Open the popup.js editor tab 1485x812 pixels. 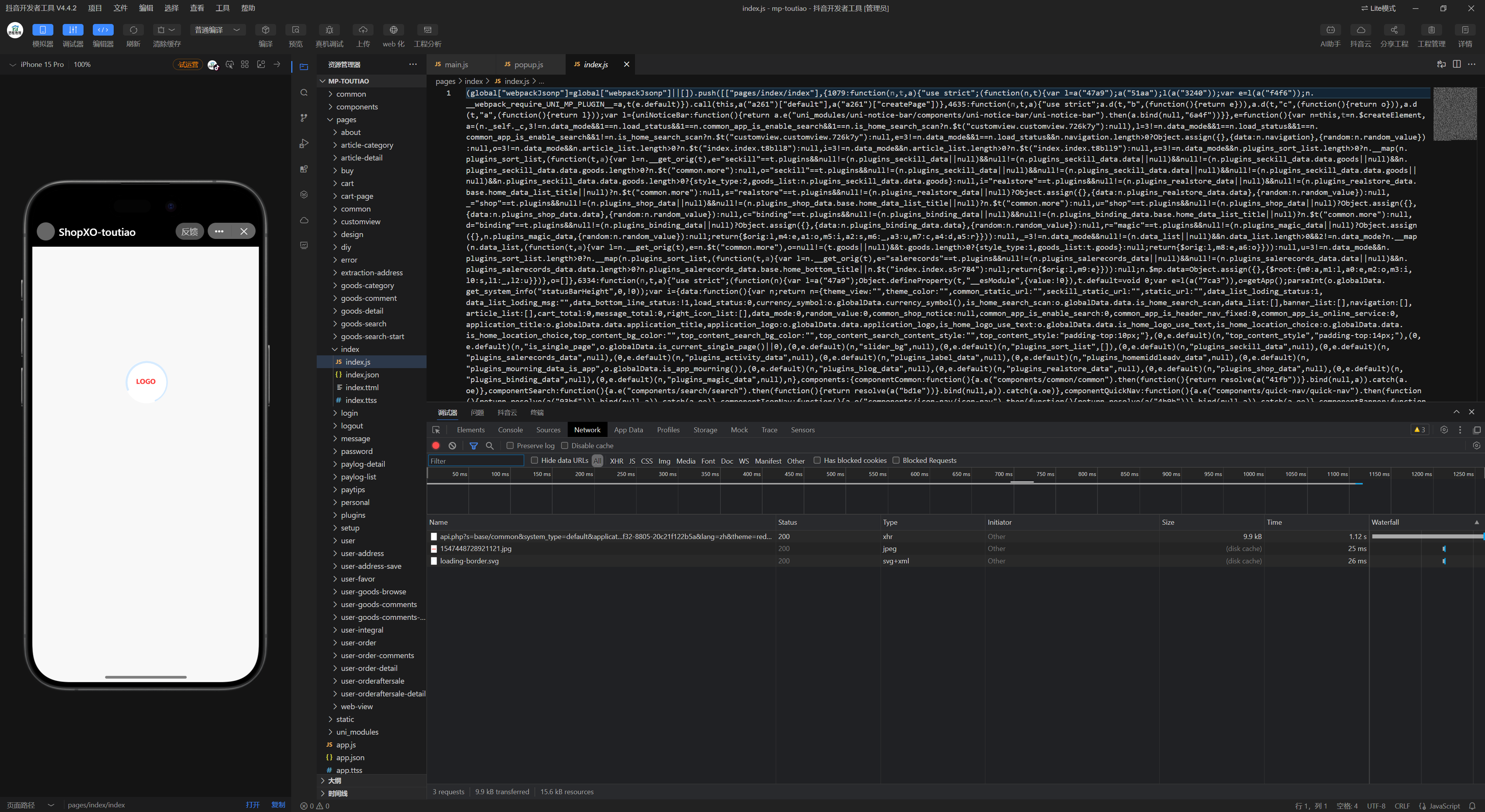(528, 65)
